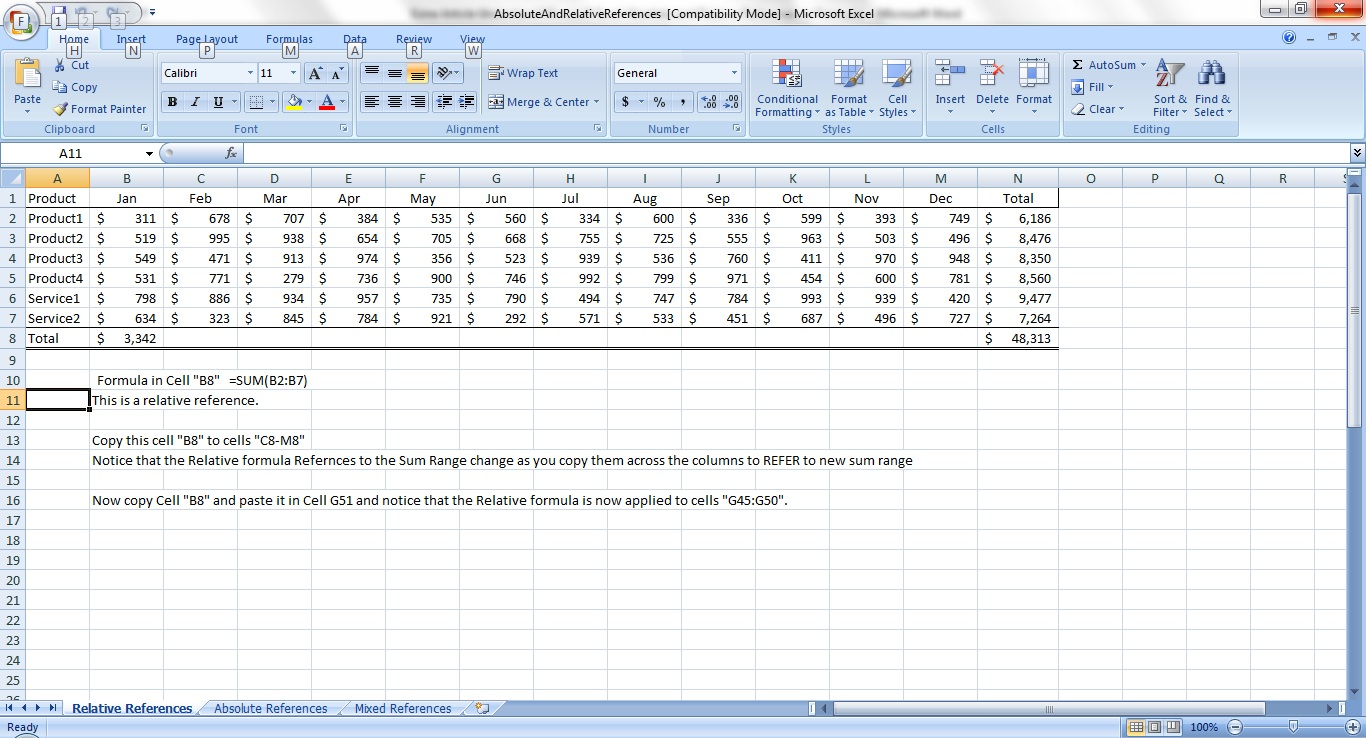Open the Office Button menu

20,22
